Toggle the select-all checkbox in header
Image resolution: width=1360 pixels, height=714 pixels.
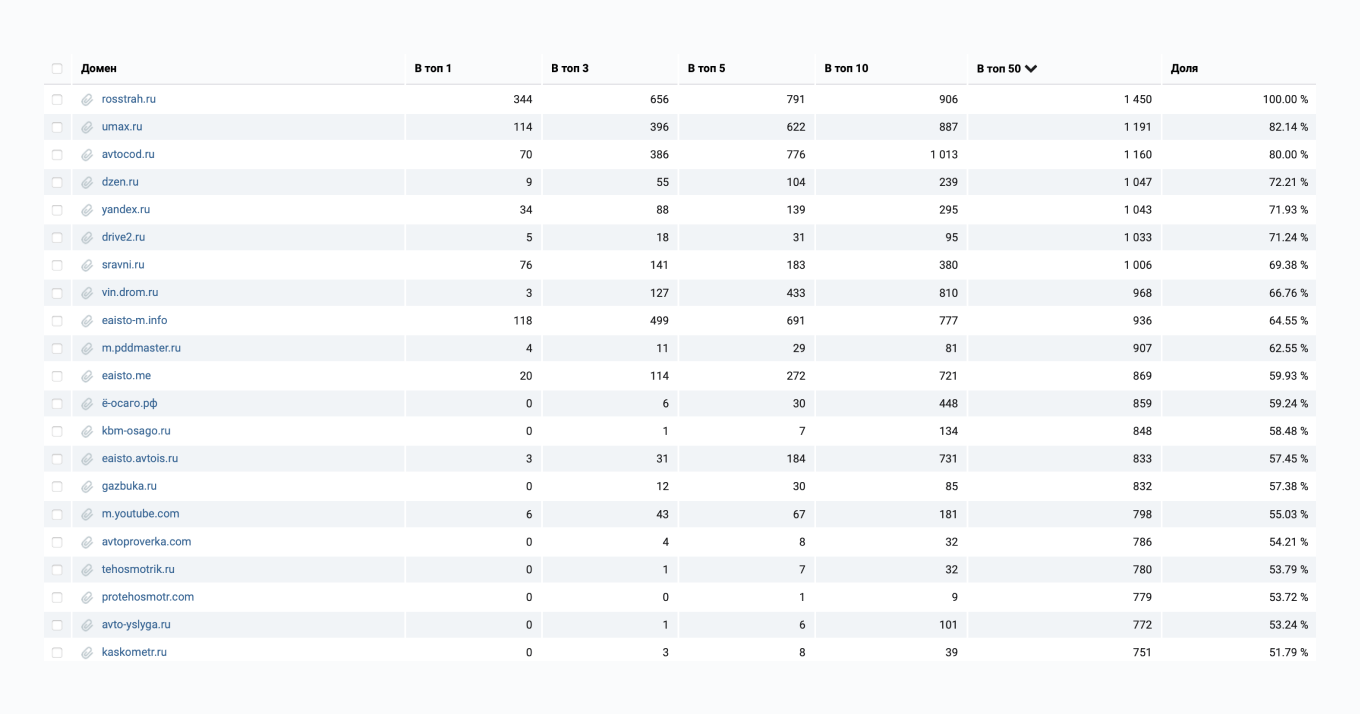pos(57,69)
